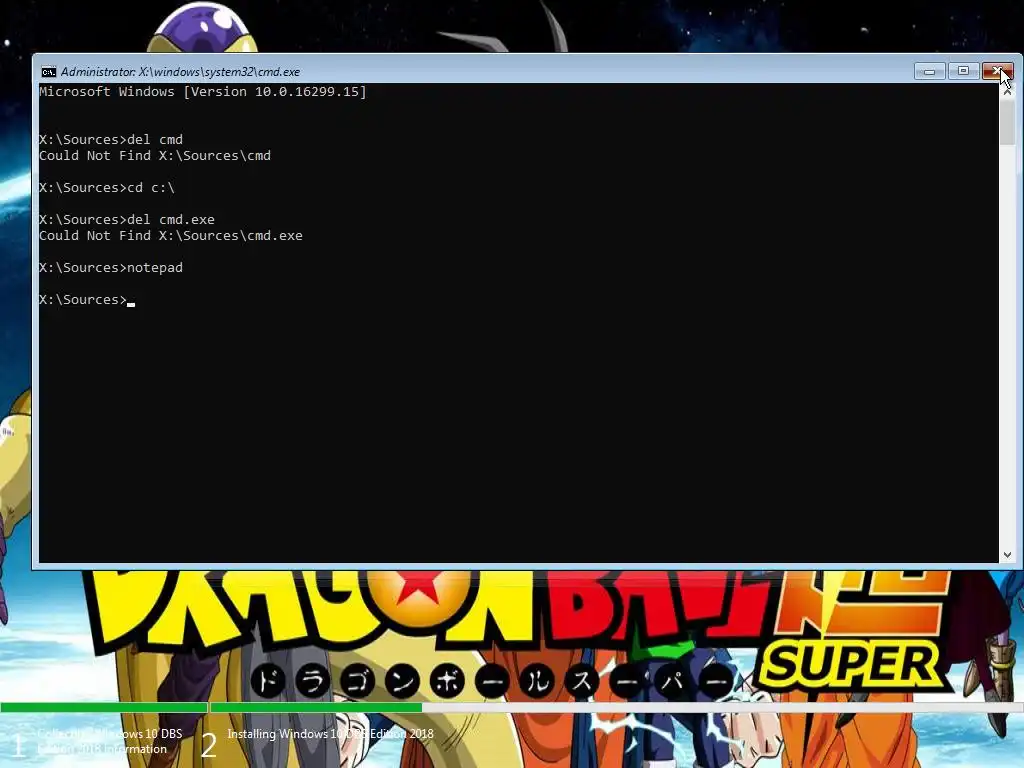Click the 'Could Not Find X:\Sources\cmd' line
The image size is (1024, 768).
click(x=155, y=155)
